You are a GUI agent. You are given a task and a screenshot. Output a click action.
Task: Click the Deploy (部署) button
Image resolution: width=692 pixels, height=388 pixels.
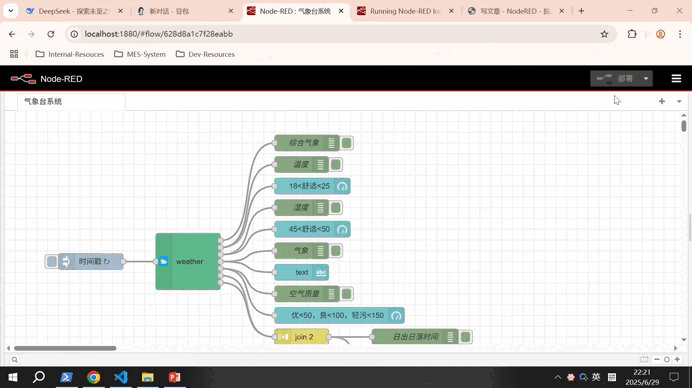point(615,79)
